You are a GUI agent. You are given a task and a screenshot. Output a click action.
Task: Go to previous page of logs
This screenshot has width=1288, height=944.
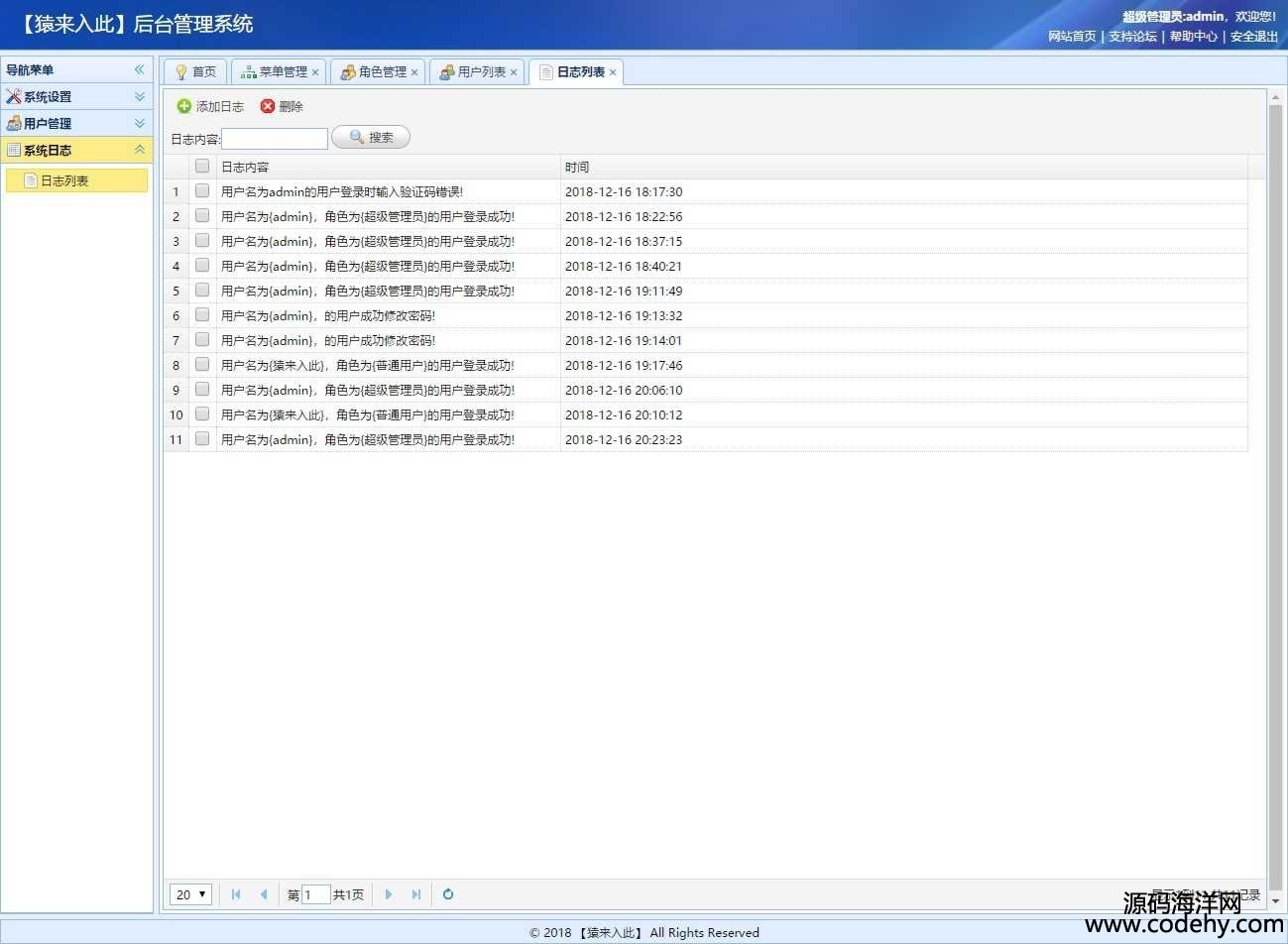coord(264,894)
